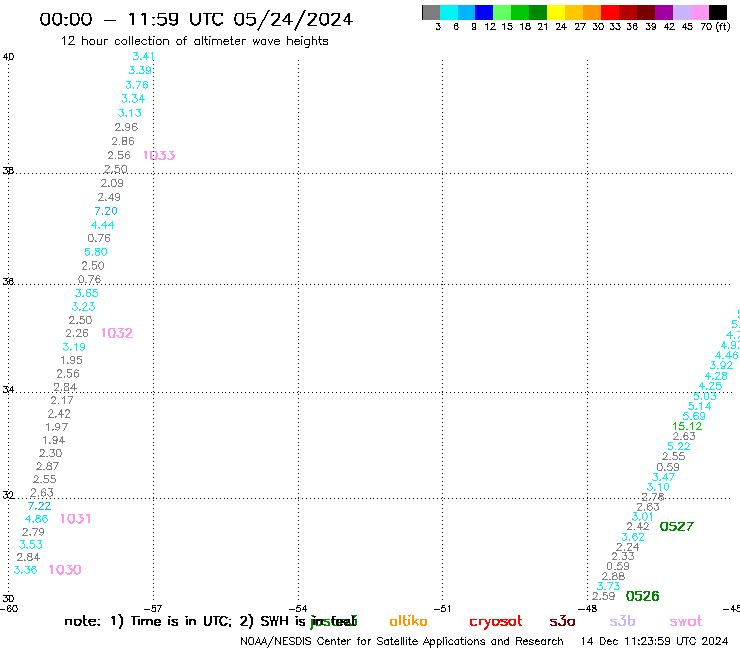740x650 pixels.
Task: Click the cyan value '3.53'
Action: point(31,545)
